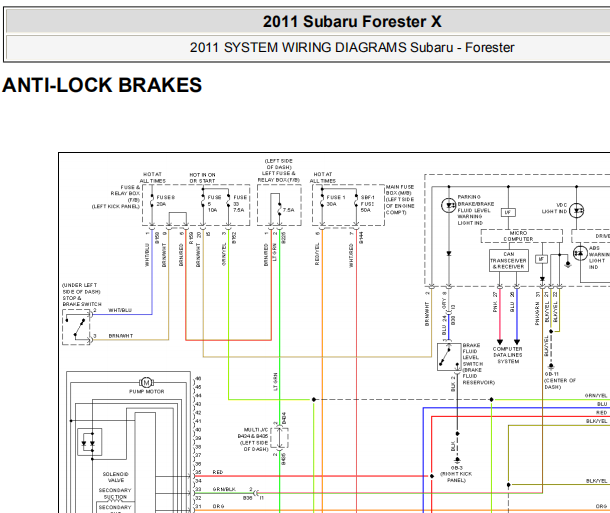Select the twin diode symbol in pump unit
Viewport: 610px width, 513px height.
[x=89, y=442]
